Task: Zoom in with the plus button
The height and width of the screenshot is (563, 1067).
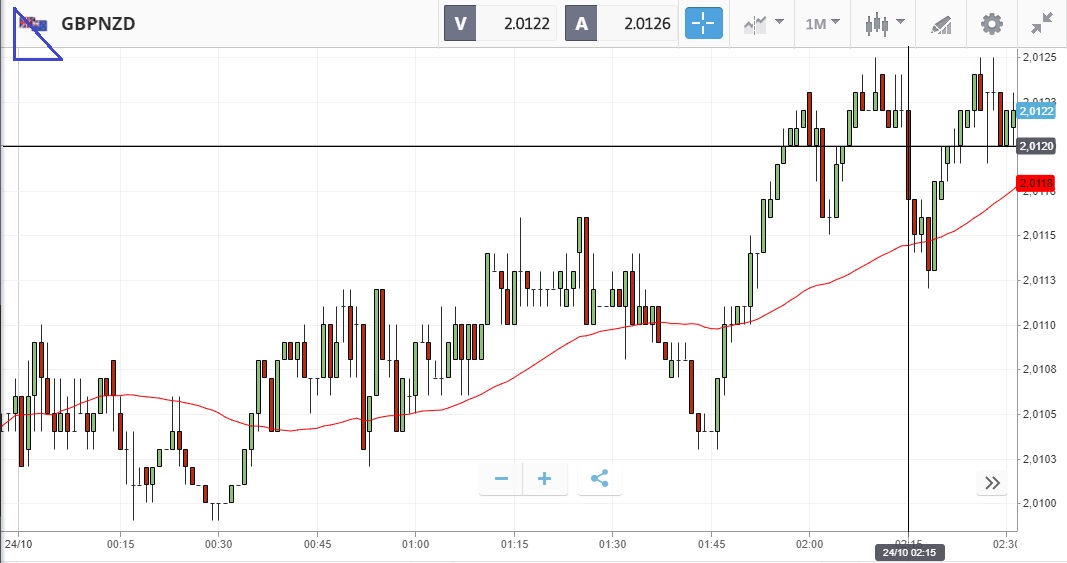Action: pos(545,479)
